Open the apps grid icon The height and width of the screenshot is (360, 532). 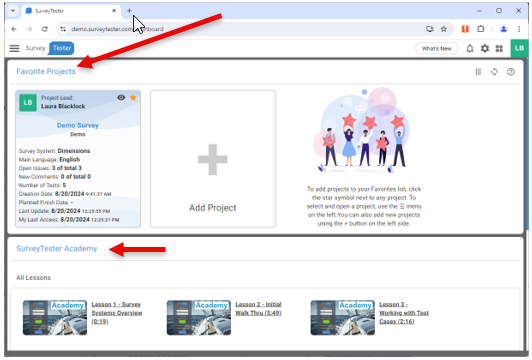[499, 49]
